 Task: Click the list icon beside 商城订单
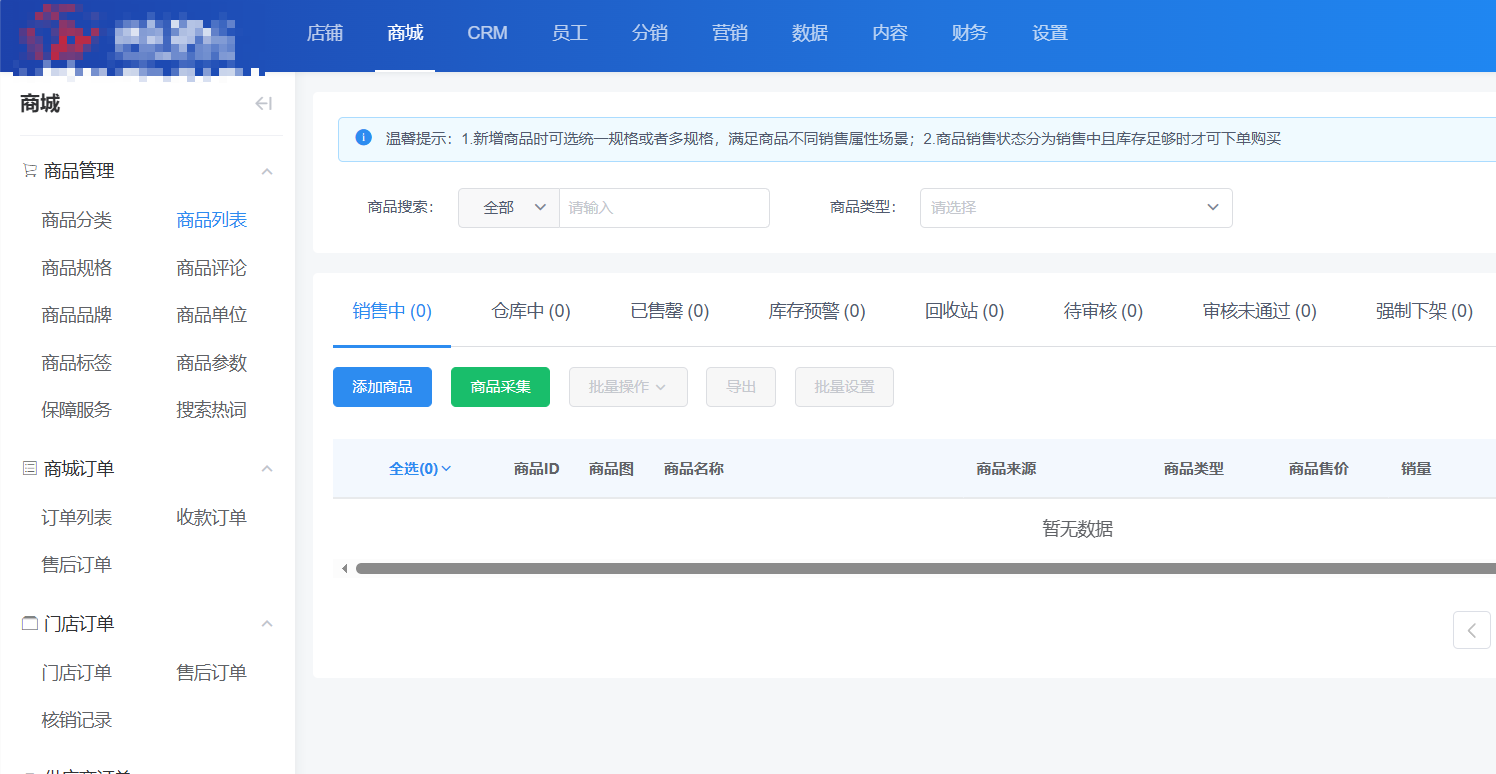pyautogui.click(x=30, y=468)
